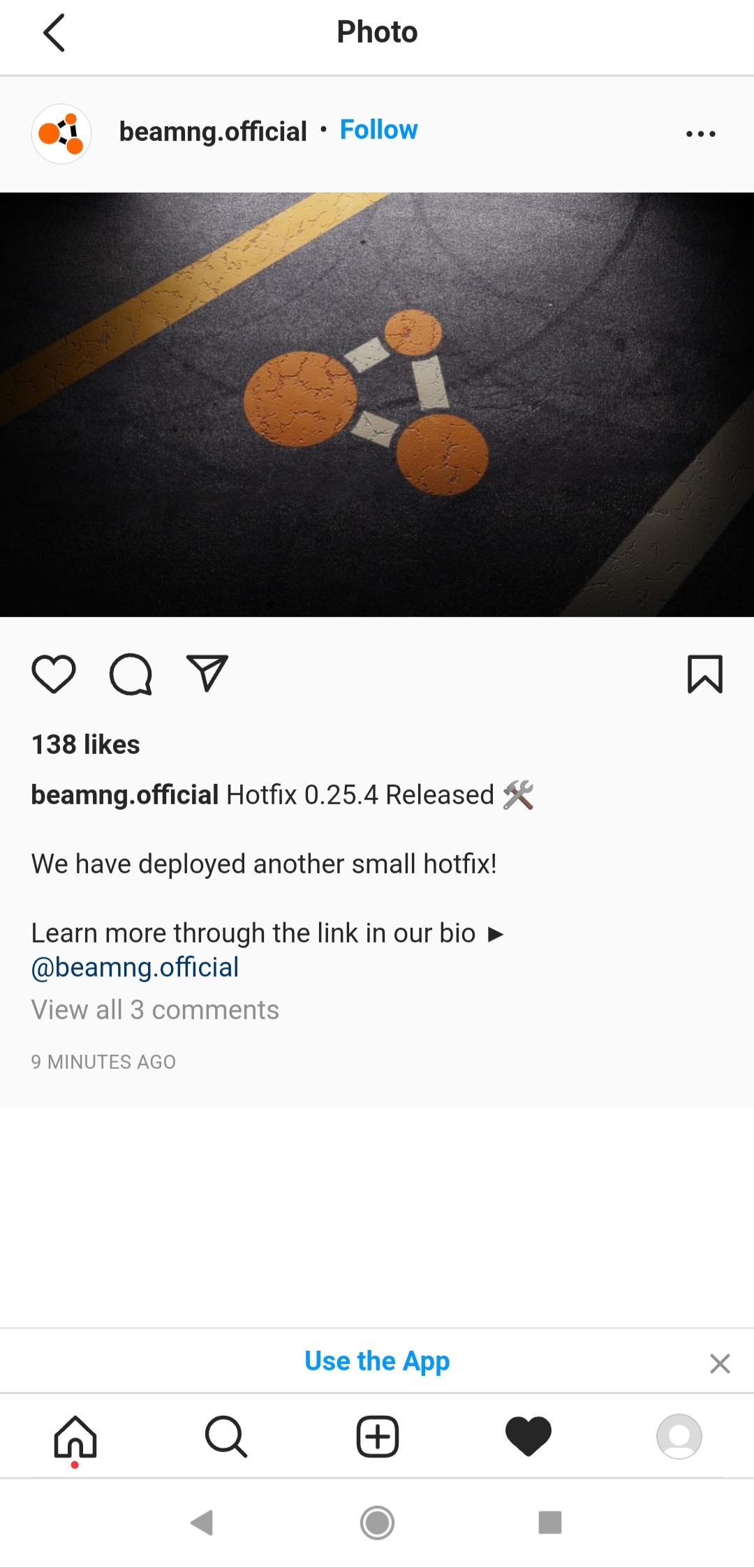Image resolution: width=754 pixels, height=1568 pixels.
Task: Open beamng.official username in post header
Action: click(x=213, y=131)
